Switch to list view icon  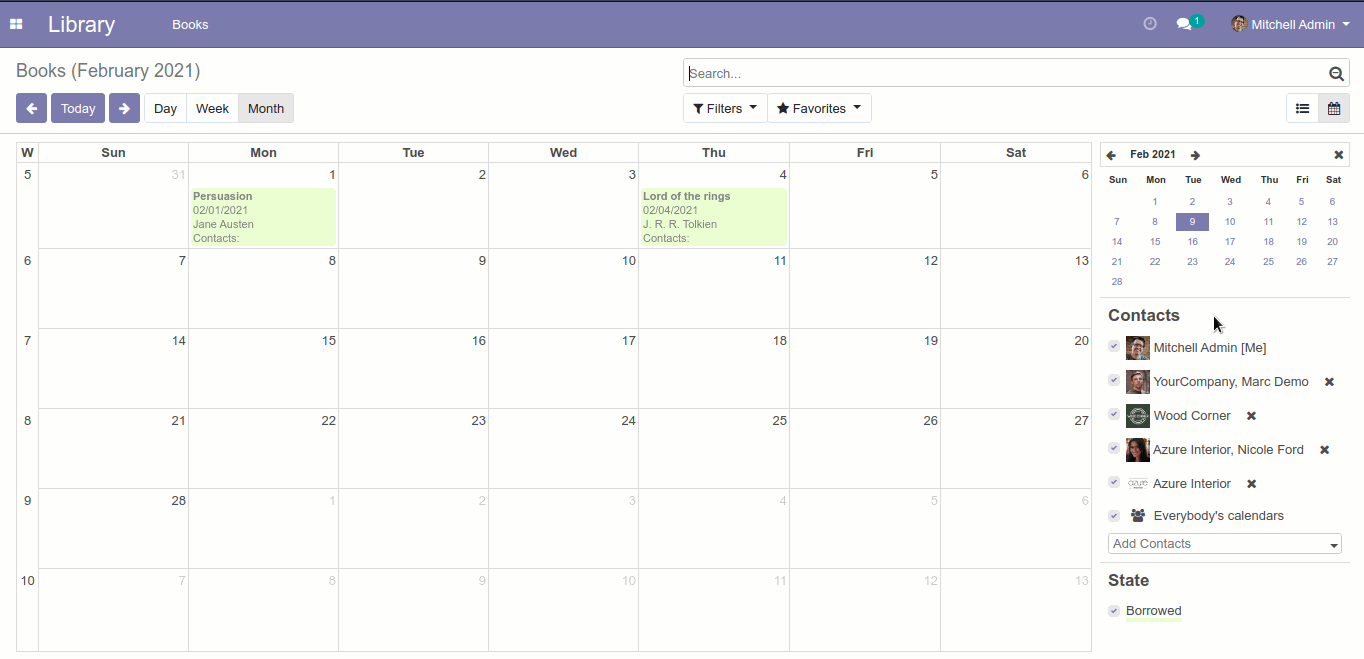pos(1302,108)
